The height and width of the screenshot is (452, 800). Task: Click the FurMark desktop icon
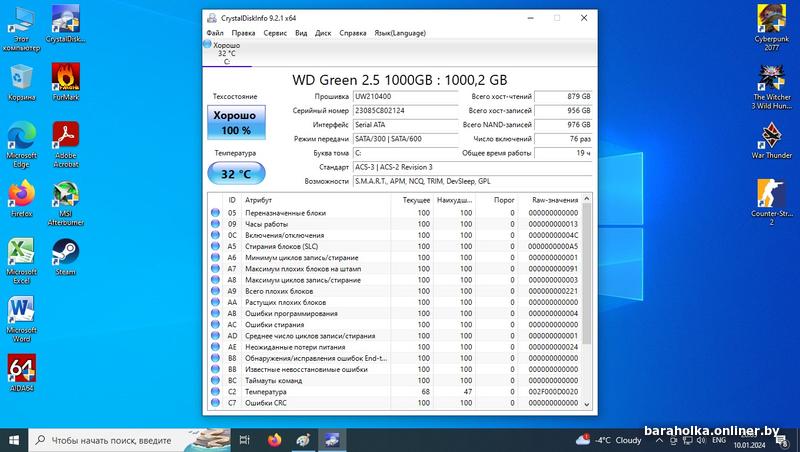point(65,82)
